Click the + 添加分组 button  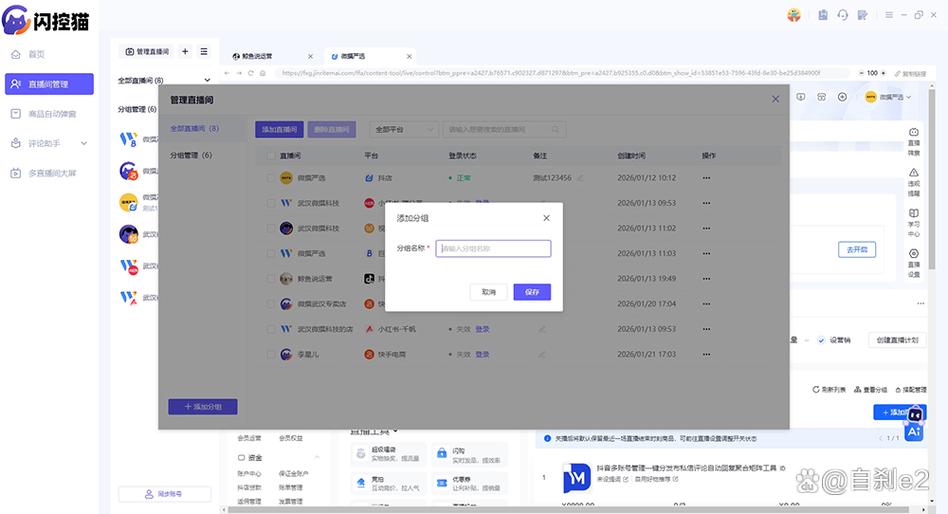point(203,406)
